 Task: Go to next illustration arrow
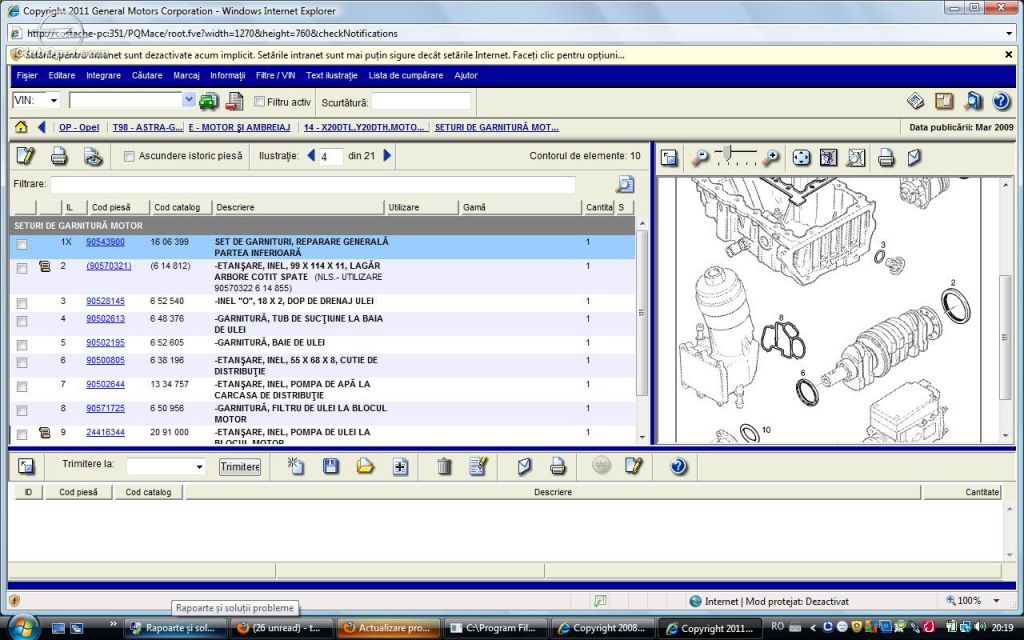[x=387, y=155]
